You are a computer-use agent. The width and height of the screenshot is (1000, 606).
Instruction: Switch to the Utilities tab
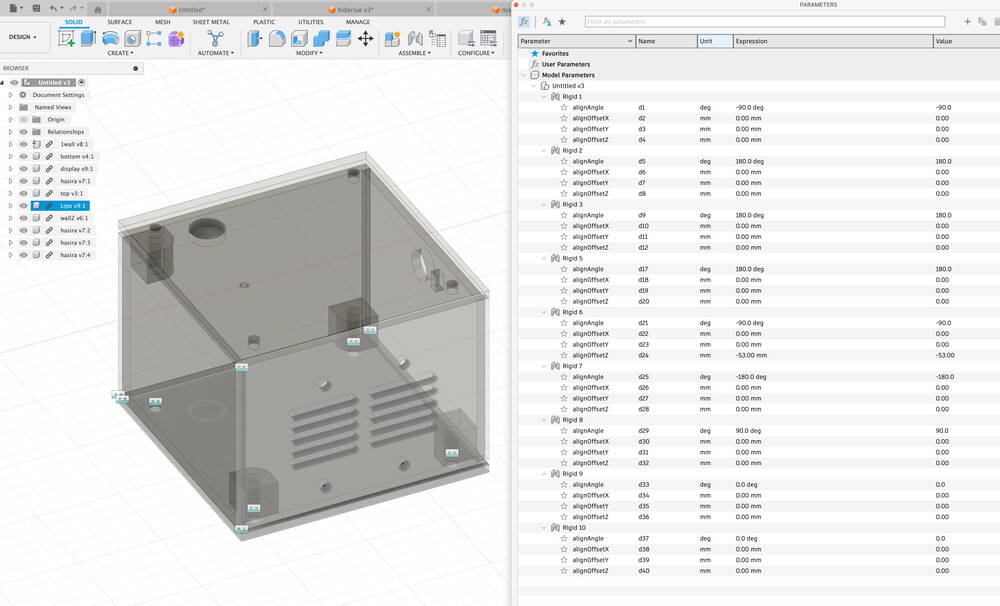click(x=311, y=22)
